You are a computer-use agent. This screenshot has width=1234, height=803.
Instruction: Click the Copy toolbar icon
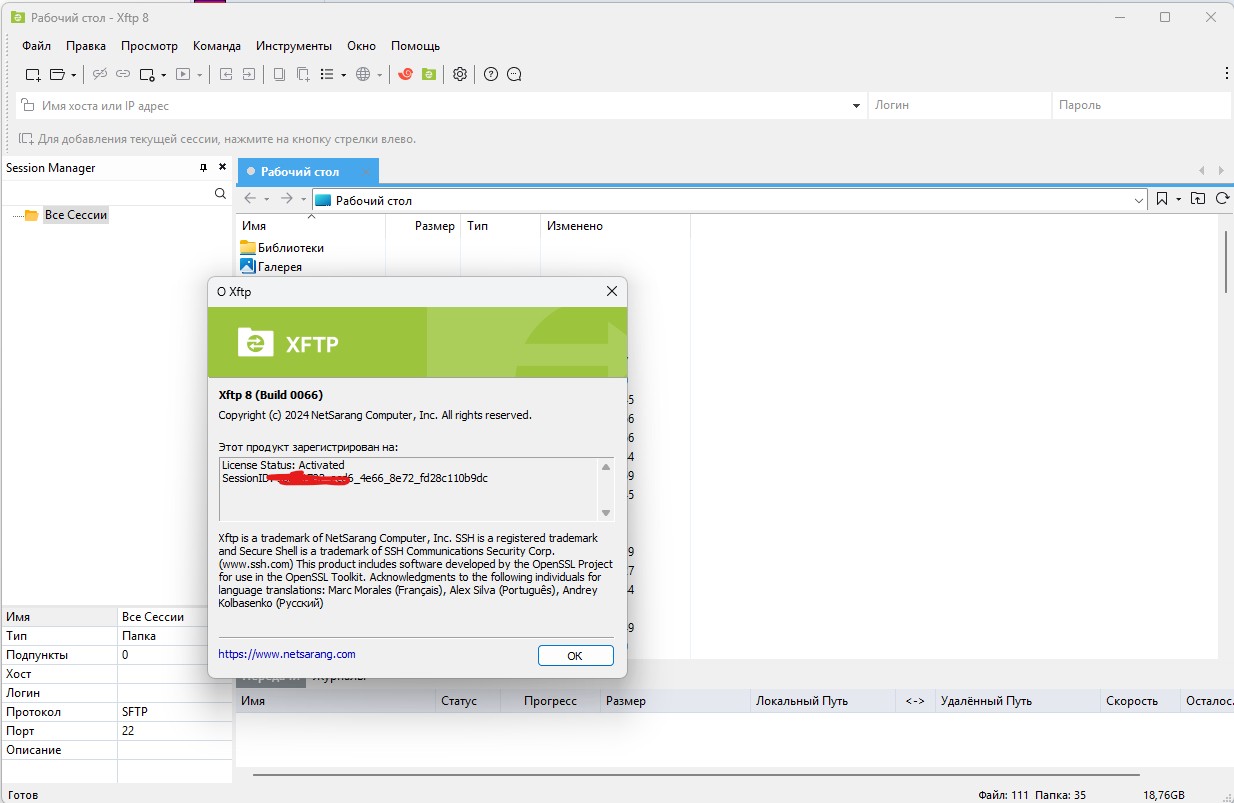pyautogui.click(x=279, y=74)
